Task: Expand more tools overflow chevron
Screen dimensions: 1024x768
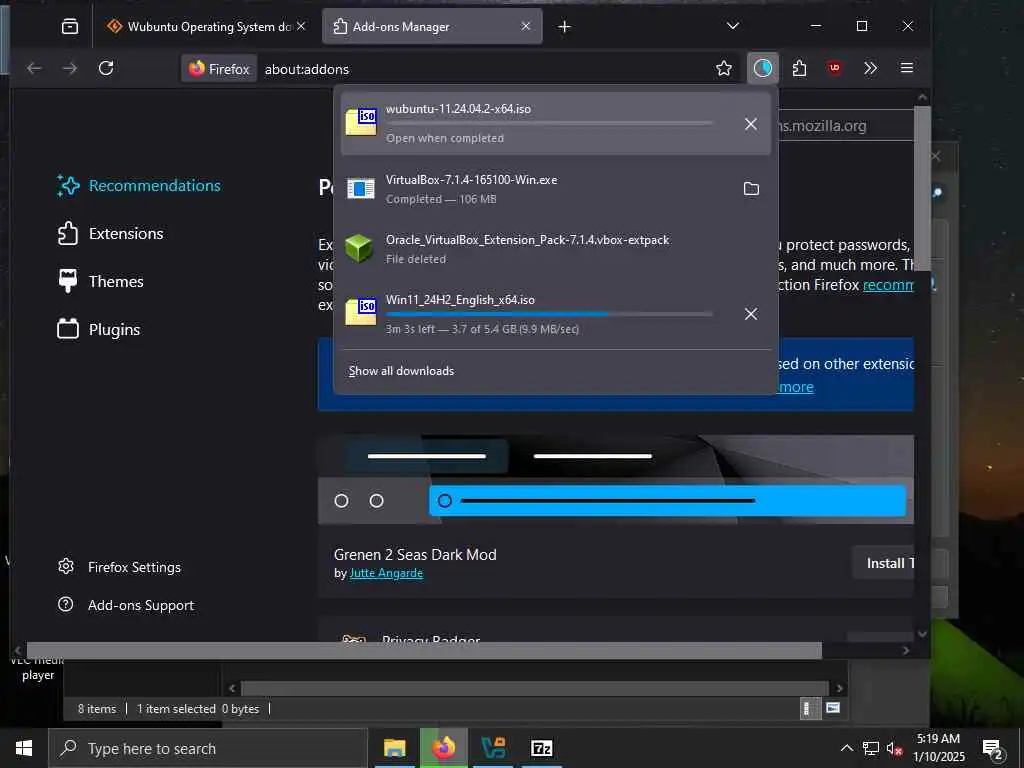Action: click(x=871, y=68)
